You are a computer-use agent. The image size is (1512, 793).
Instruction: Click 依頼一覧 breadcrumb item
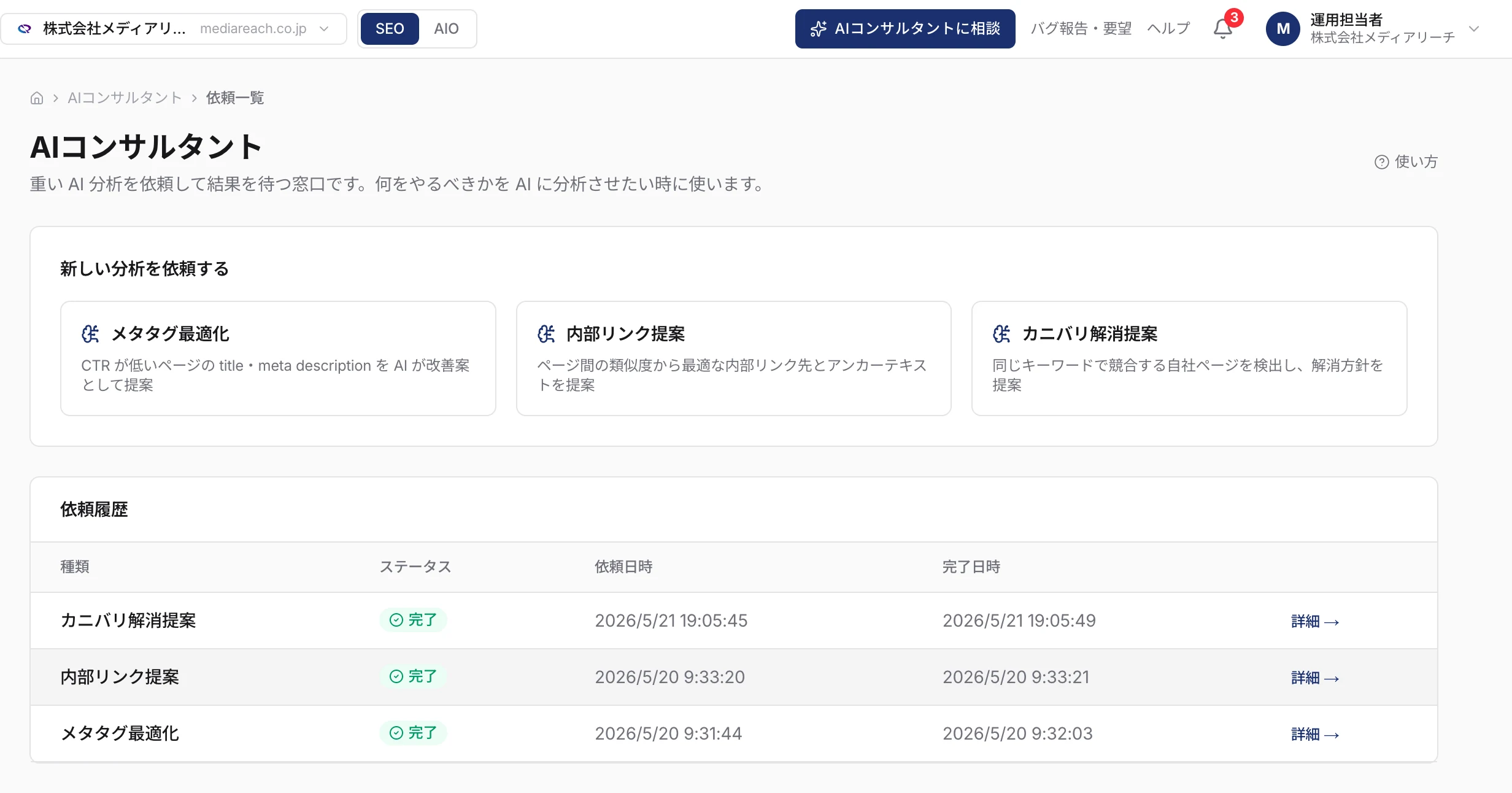click(235, 98)
